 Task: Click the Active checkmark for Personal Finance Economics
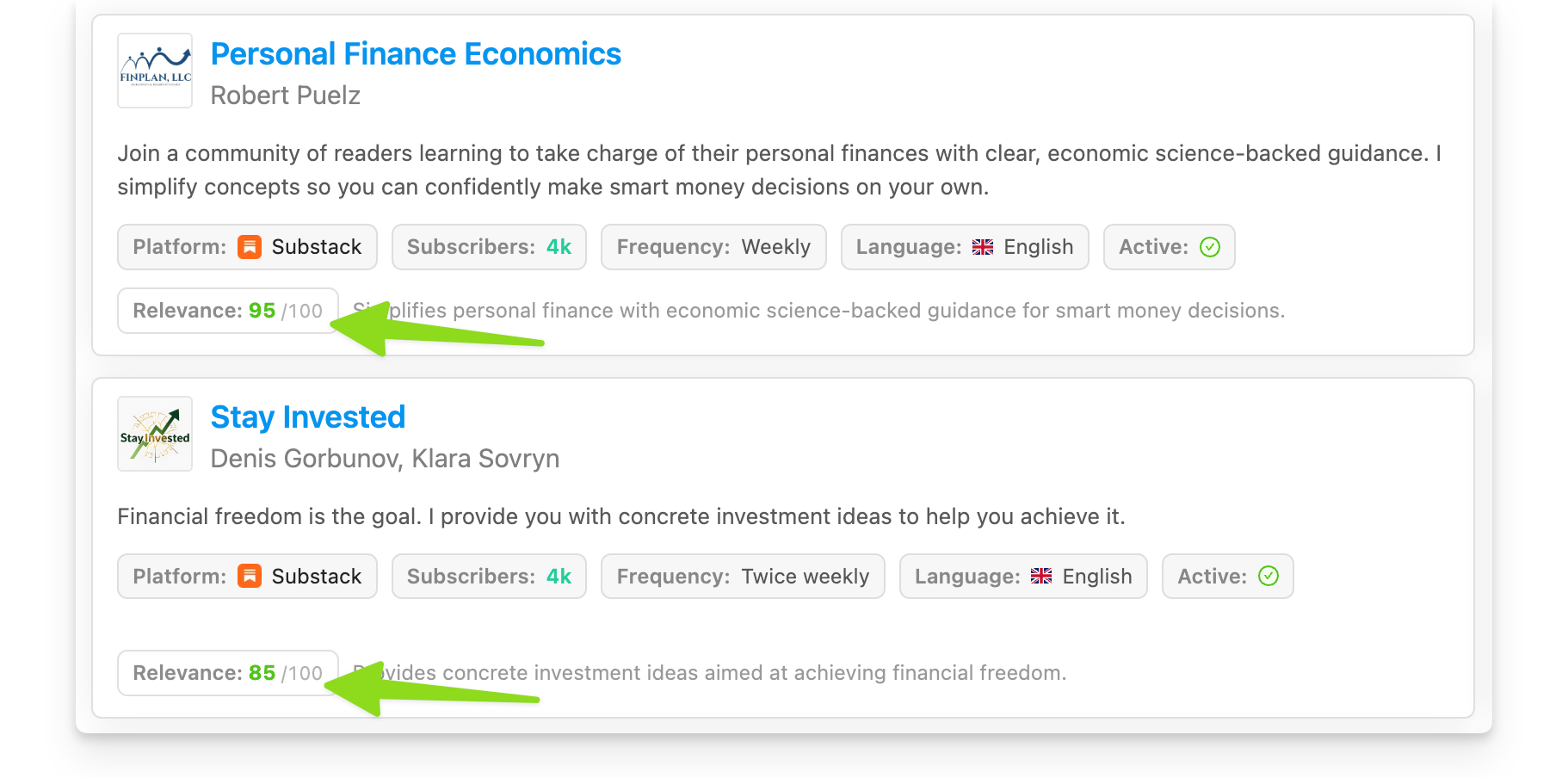tap(1210, 247)
